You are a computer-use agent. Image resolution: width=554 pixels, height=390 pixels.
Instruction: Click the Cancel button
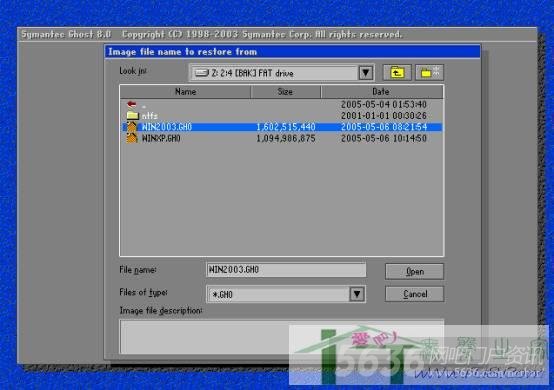(414, 294)
